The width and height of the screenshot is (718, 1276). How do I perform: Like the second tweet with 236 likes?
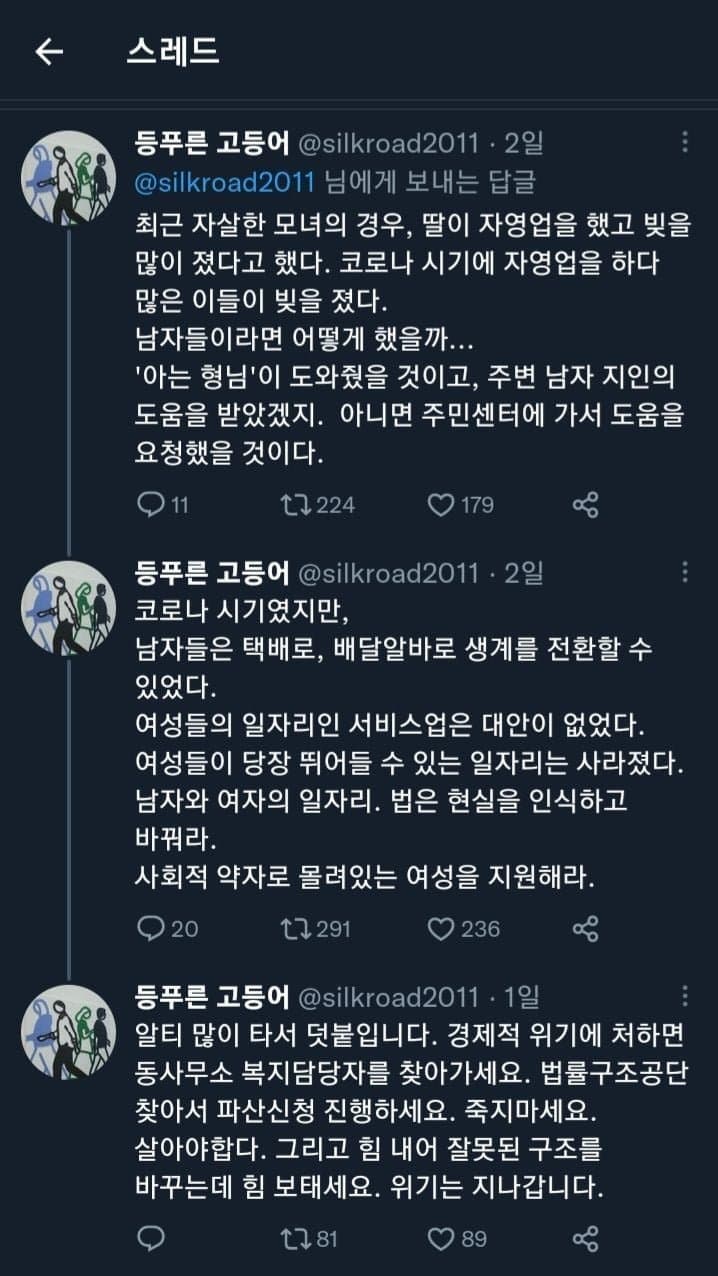click(x=441, y=929)
